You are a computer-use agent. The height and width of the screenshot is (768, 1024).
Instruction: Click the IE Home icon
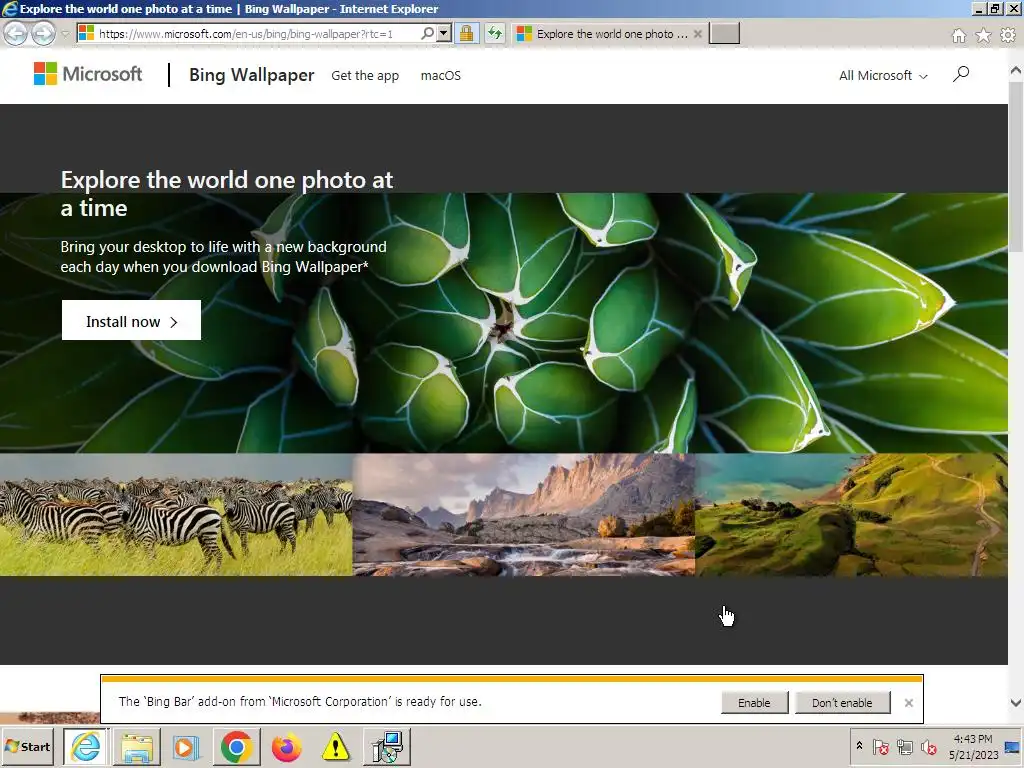(958, 35)
